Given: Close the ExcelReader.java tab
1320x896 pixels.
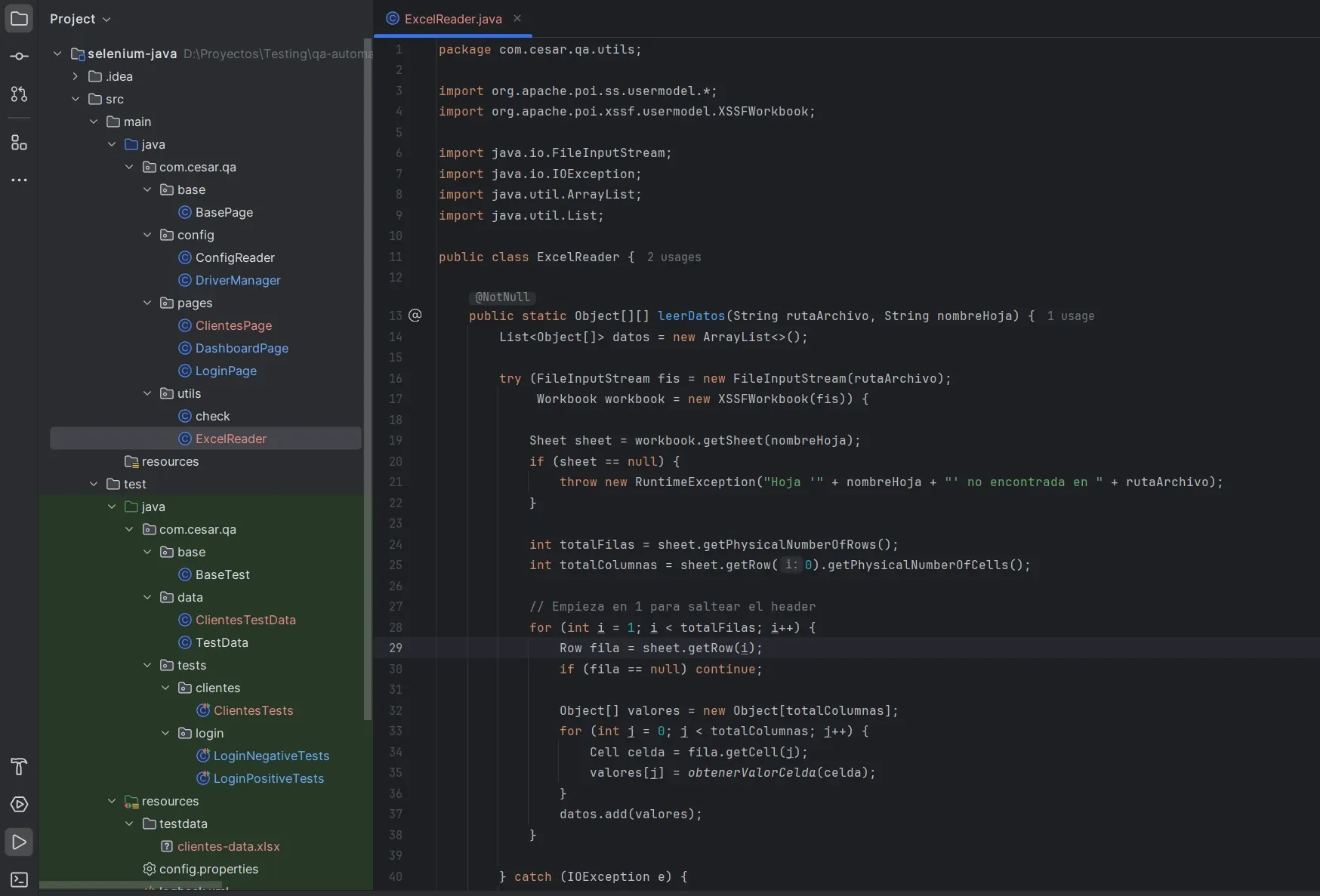Looking at the screenshot, I should click(517, 19).
